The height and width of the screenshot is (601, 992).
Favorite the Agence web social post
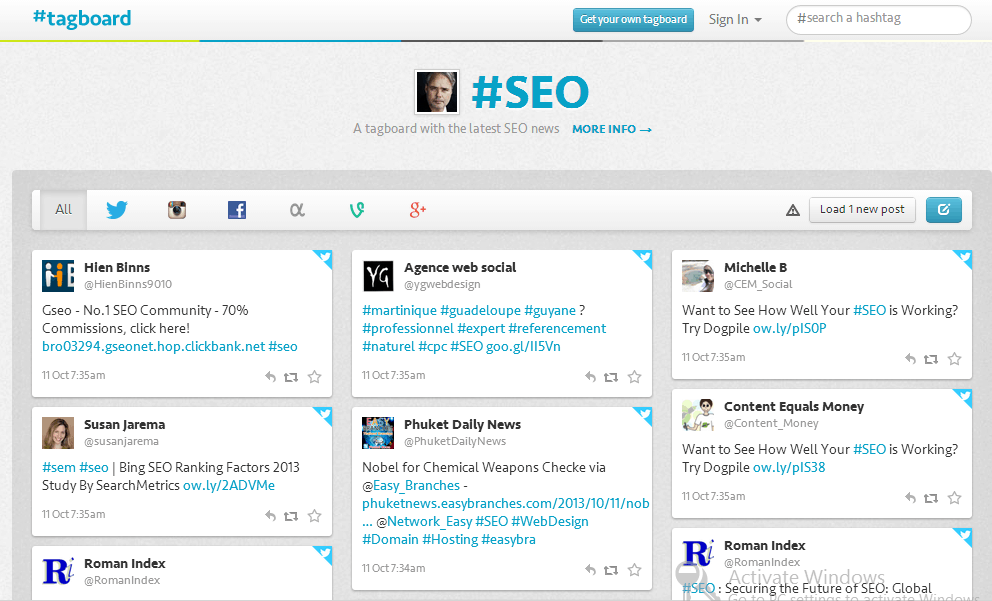coord(635,377)
